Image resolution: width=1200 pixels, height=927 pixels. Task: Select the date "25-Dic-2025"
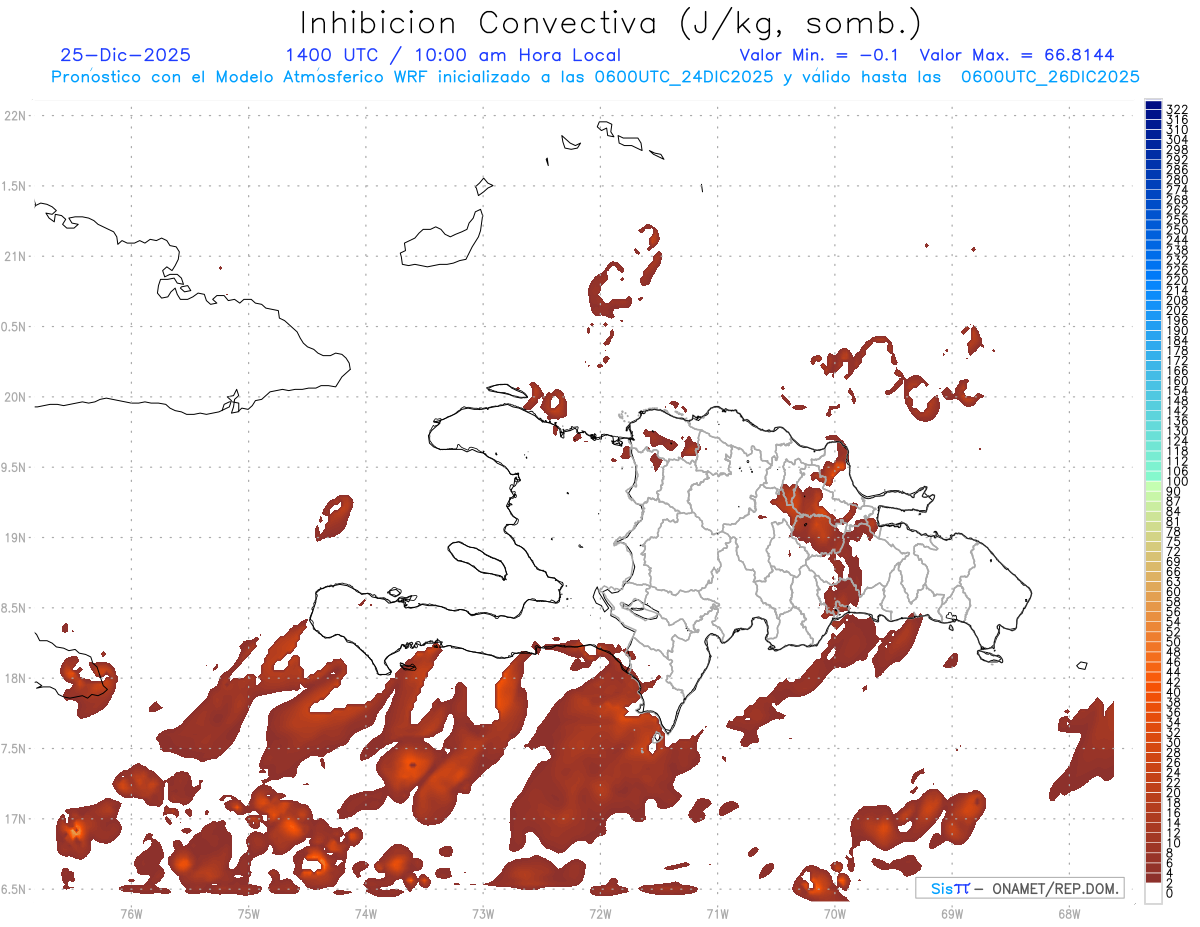pyautogui.click(x=125, y=56)
